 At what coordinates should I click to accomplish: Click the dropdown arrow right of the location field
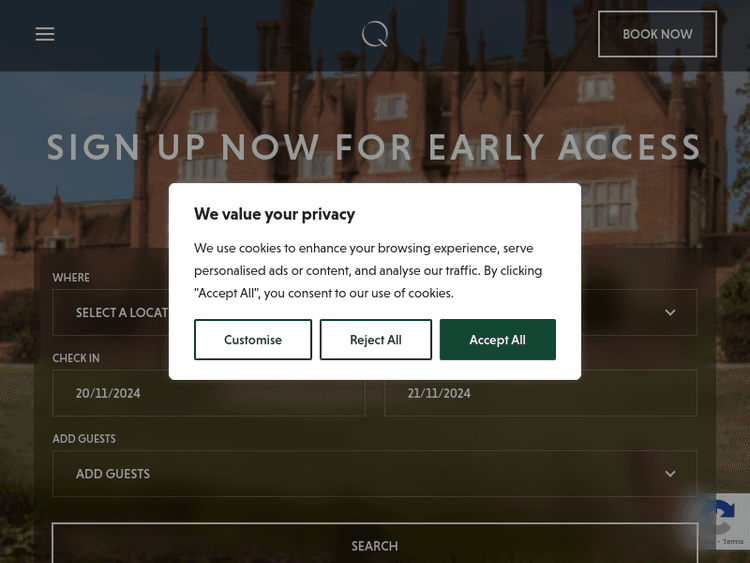coord(670,313)
